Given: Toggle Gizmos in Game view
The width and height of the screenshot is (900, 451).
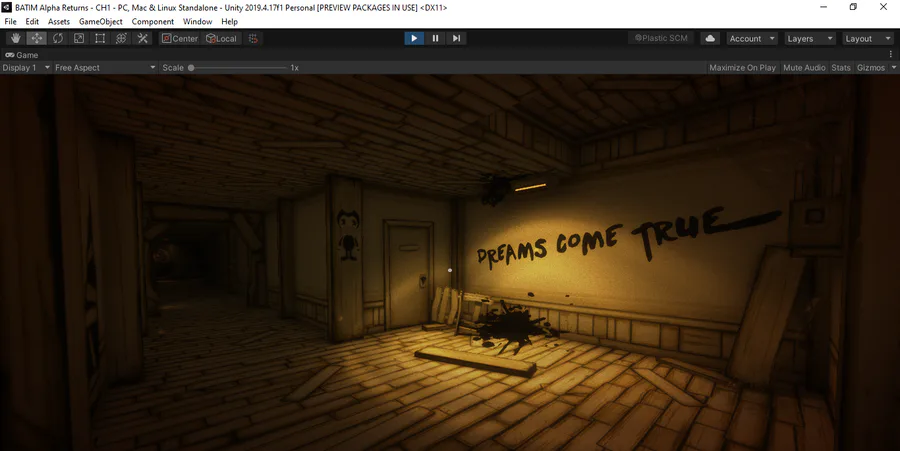Looking at the screenshot, I should point(871,68).
